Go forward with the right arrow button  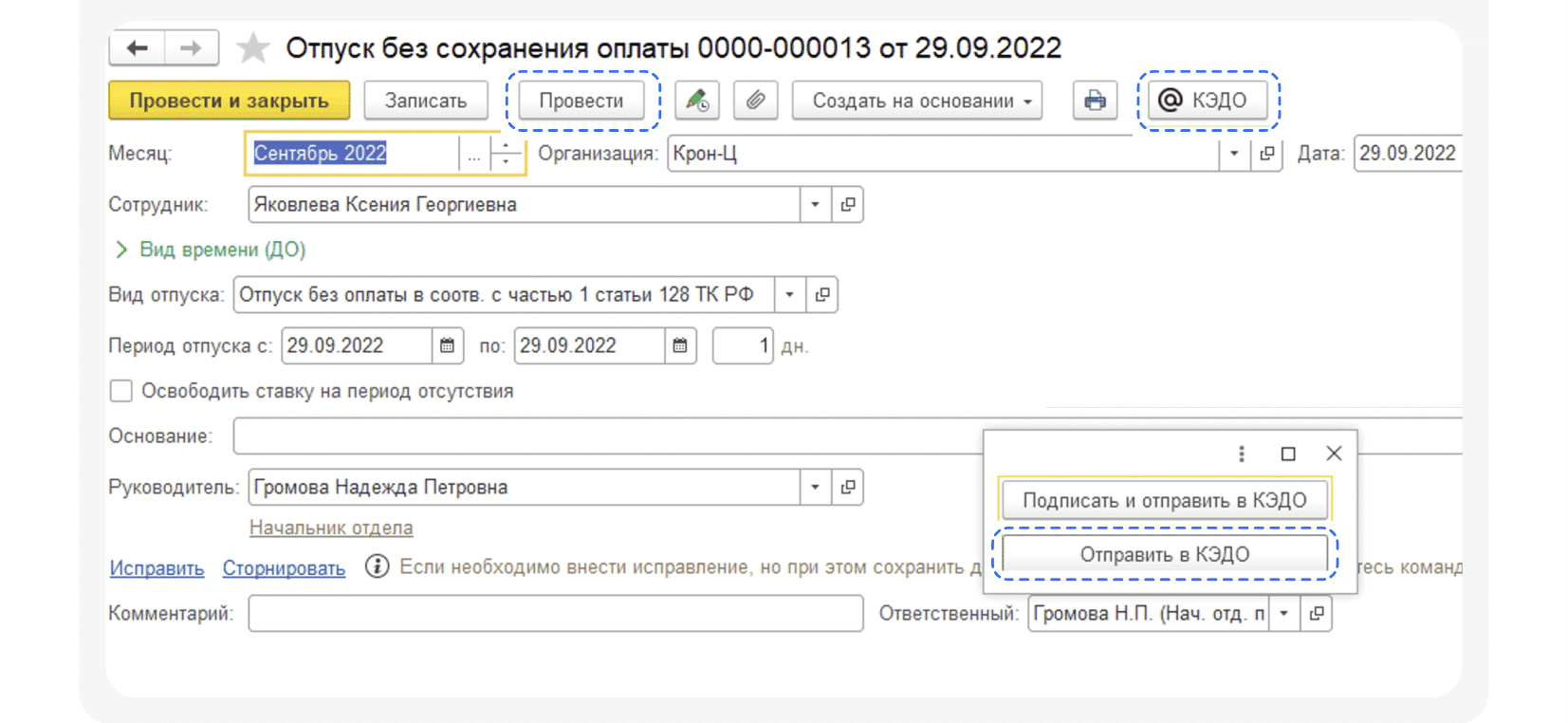click(192, 47)
